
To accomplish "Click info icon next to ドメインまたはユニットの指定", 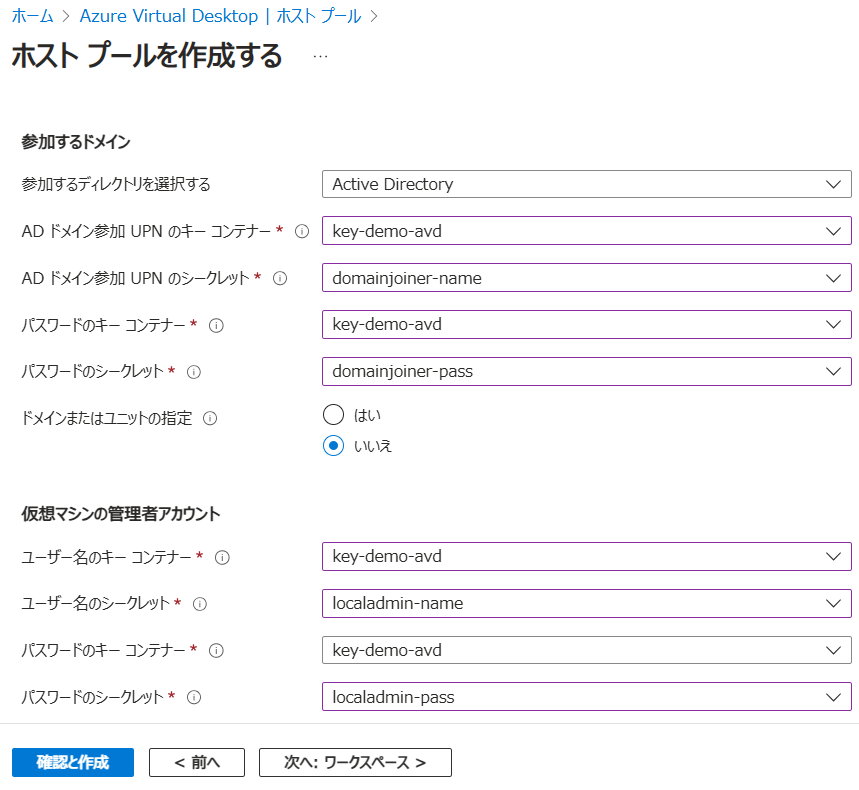I will tap(210, 419).
